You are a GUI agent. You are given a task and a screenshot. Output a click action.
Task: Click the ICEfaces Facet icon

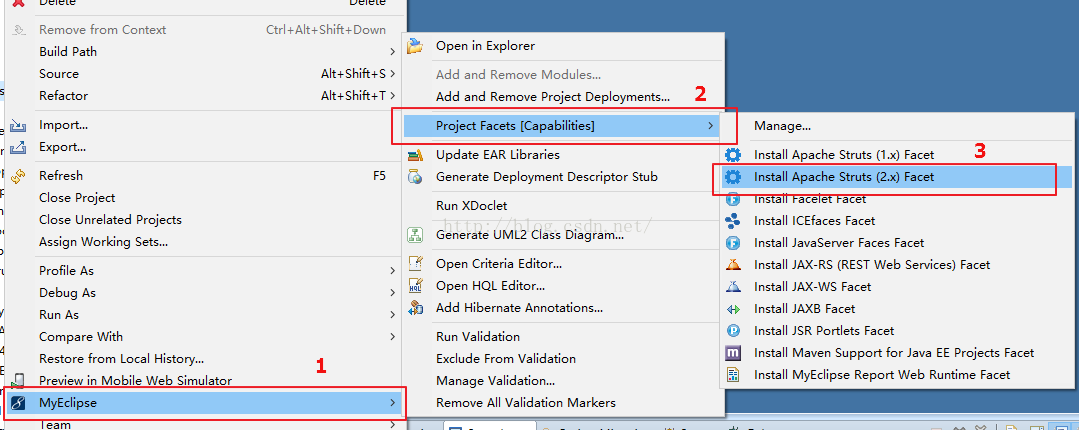tap(734, 221)
